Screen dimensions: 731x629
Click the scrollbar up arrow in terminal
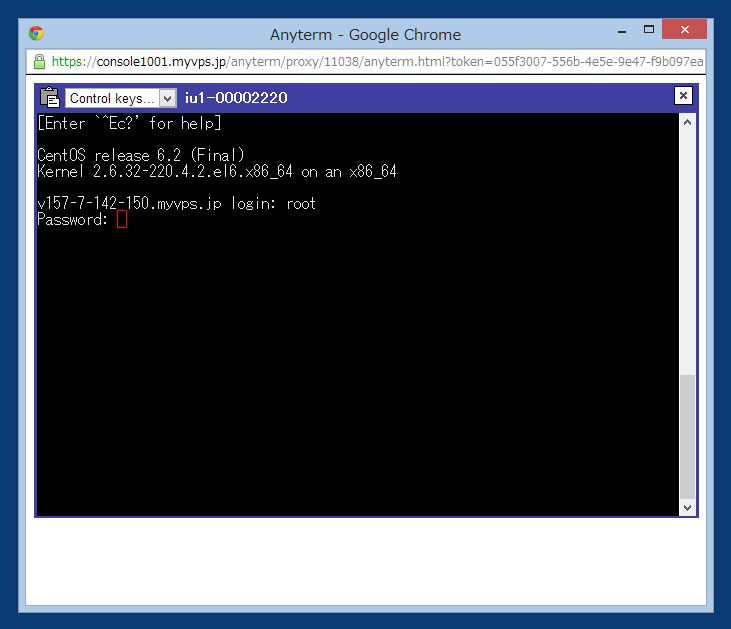pos(687,123)
